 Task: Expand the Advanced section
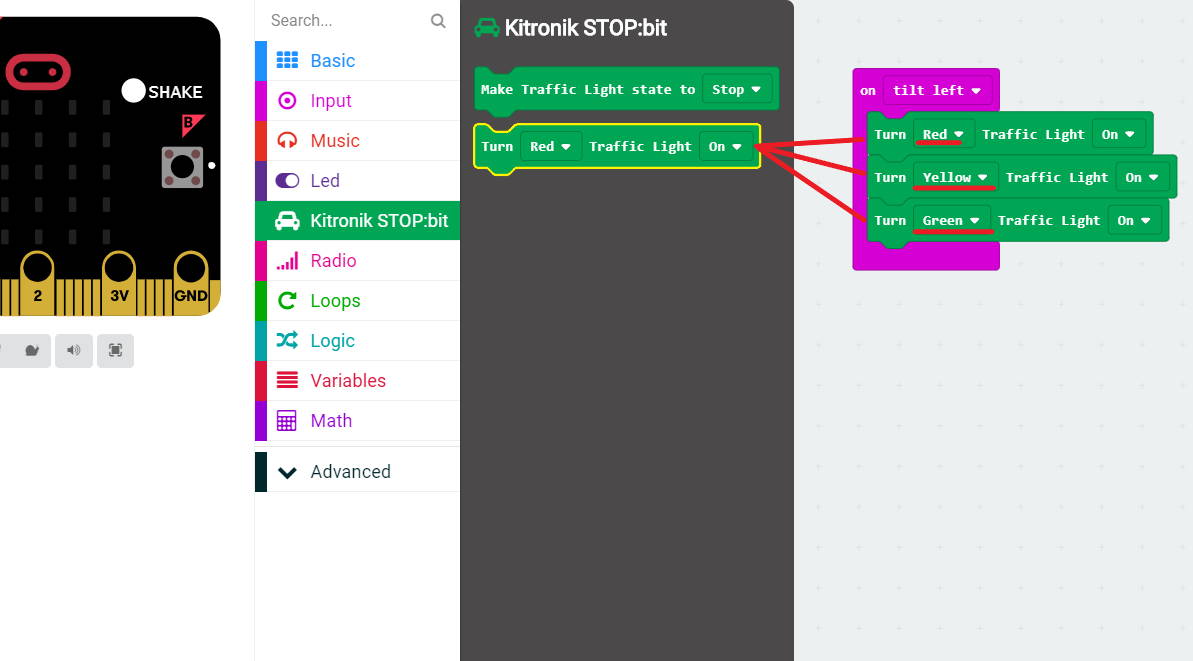[358, 472]
